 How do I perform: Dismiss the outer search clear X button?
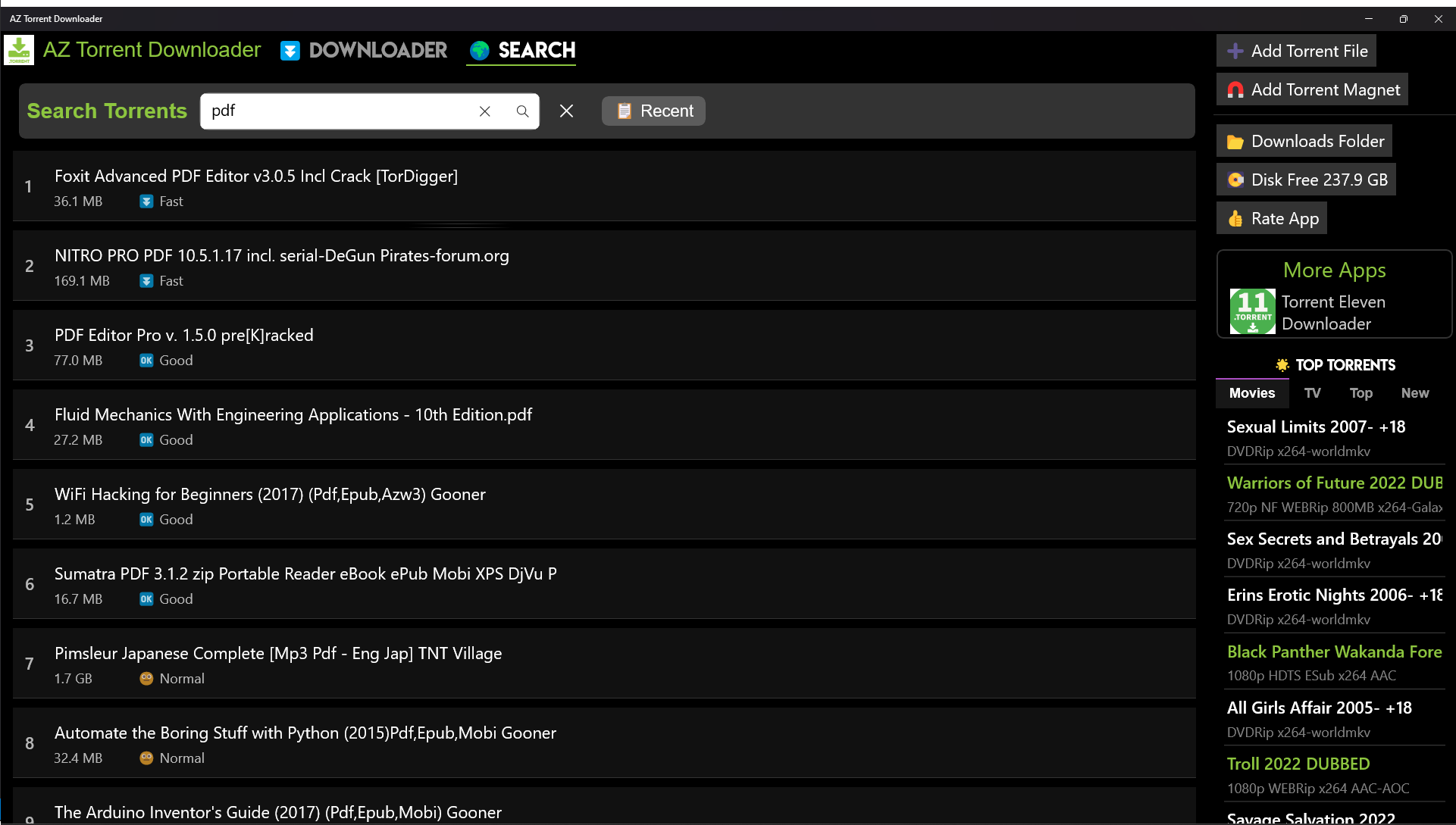click(x=566, y=111)
